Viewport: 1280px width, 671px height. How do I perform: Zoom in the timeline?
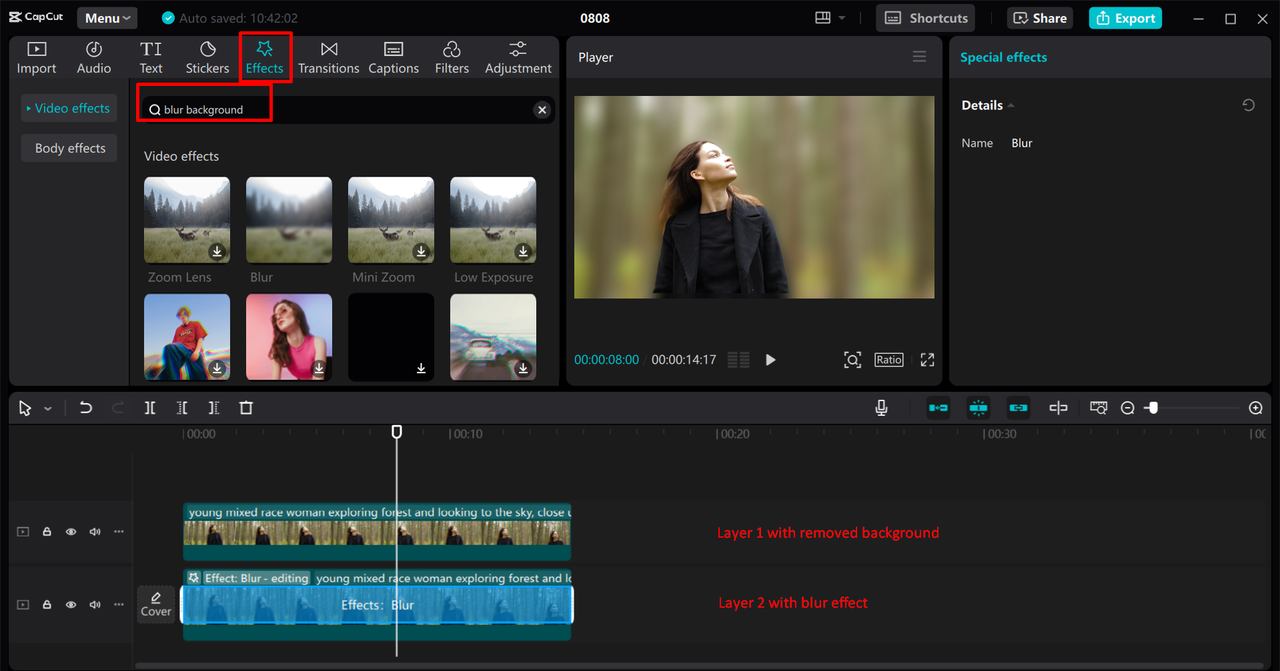coord(1256,408)
